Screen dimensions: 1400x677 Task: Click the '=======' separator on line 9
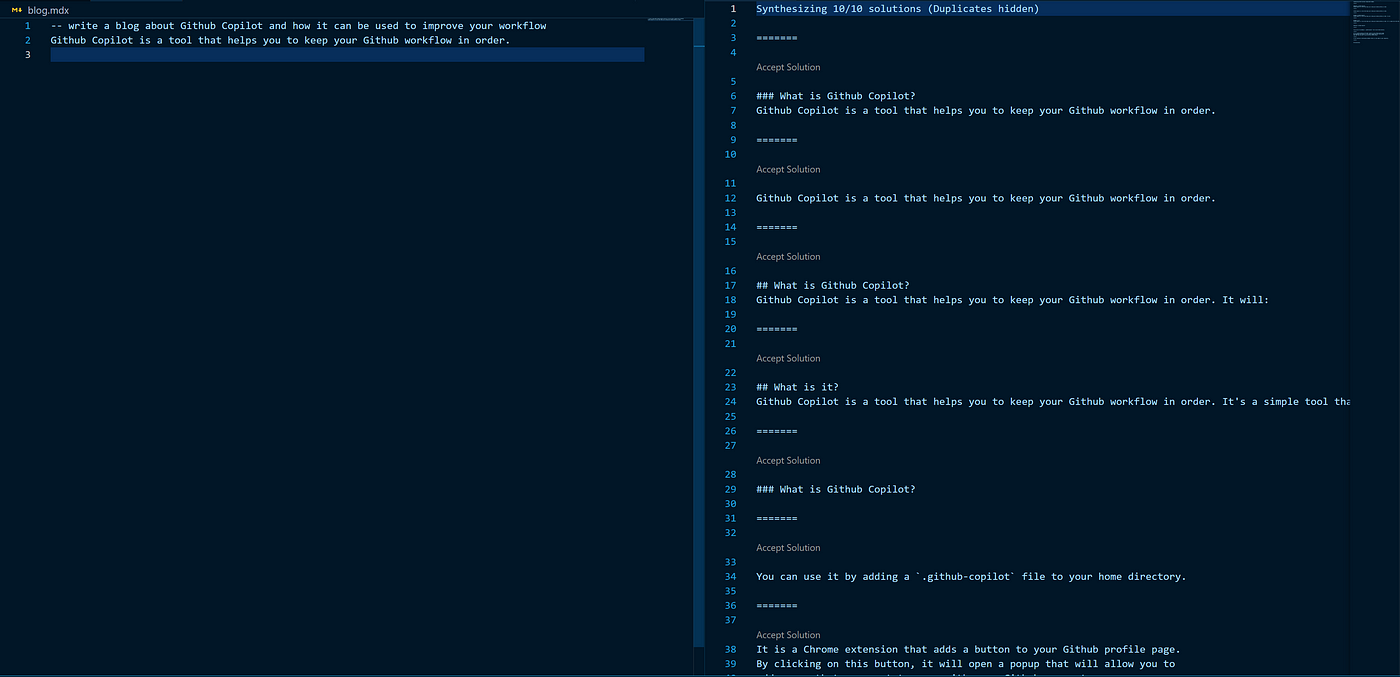776,140
